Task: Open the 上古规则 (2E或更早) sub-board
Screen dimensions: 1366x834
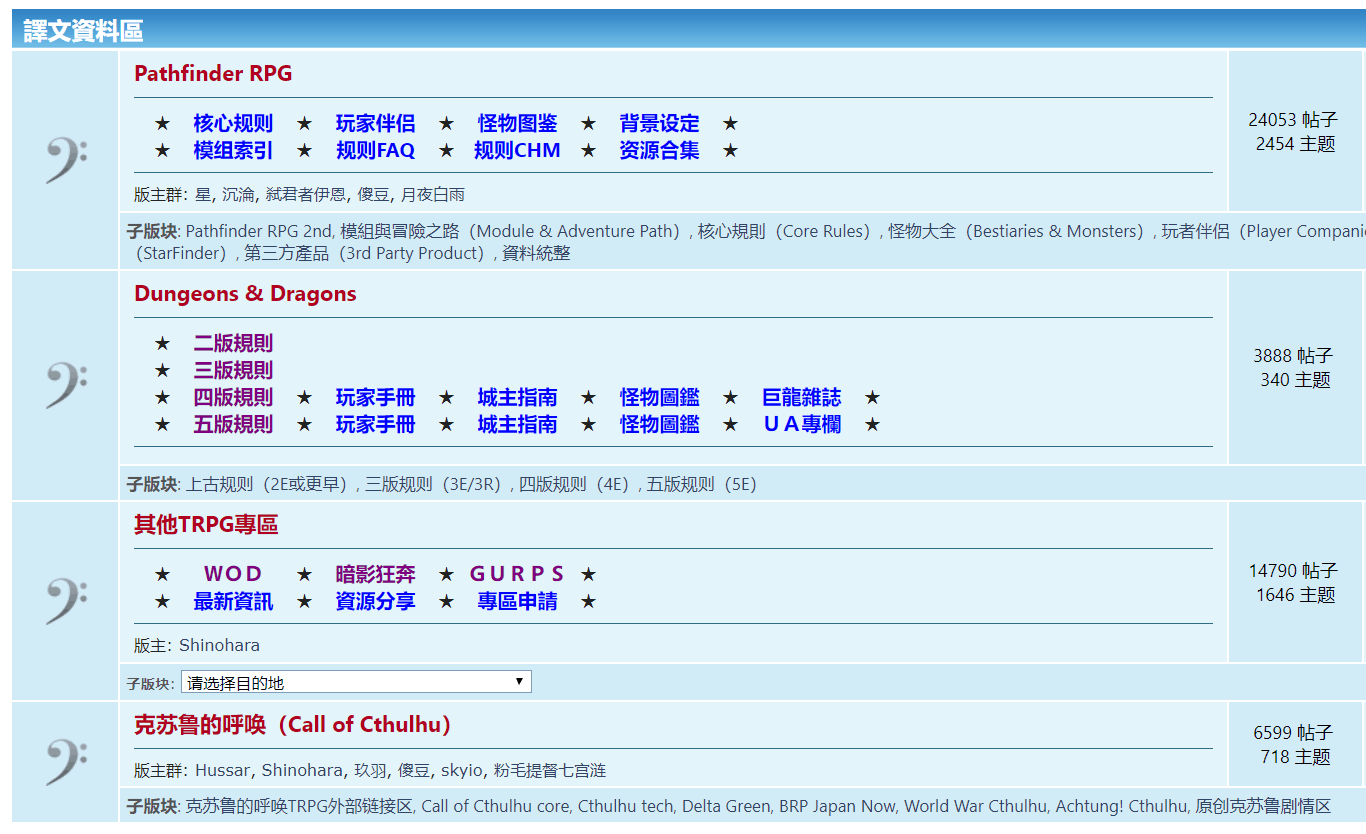Action: pos(270,485)
